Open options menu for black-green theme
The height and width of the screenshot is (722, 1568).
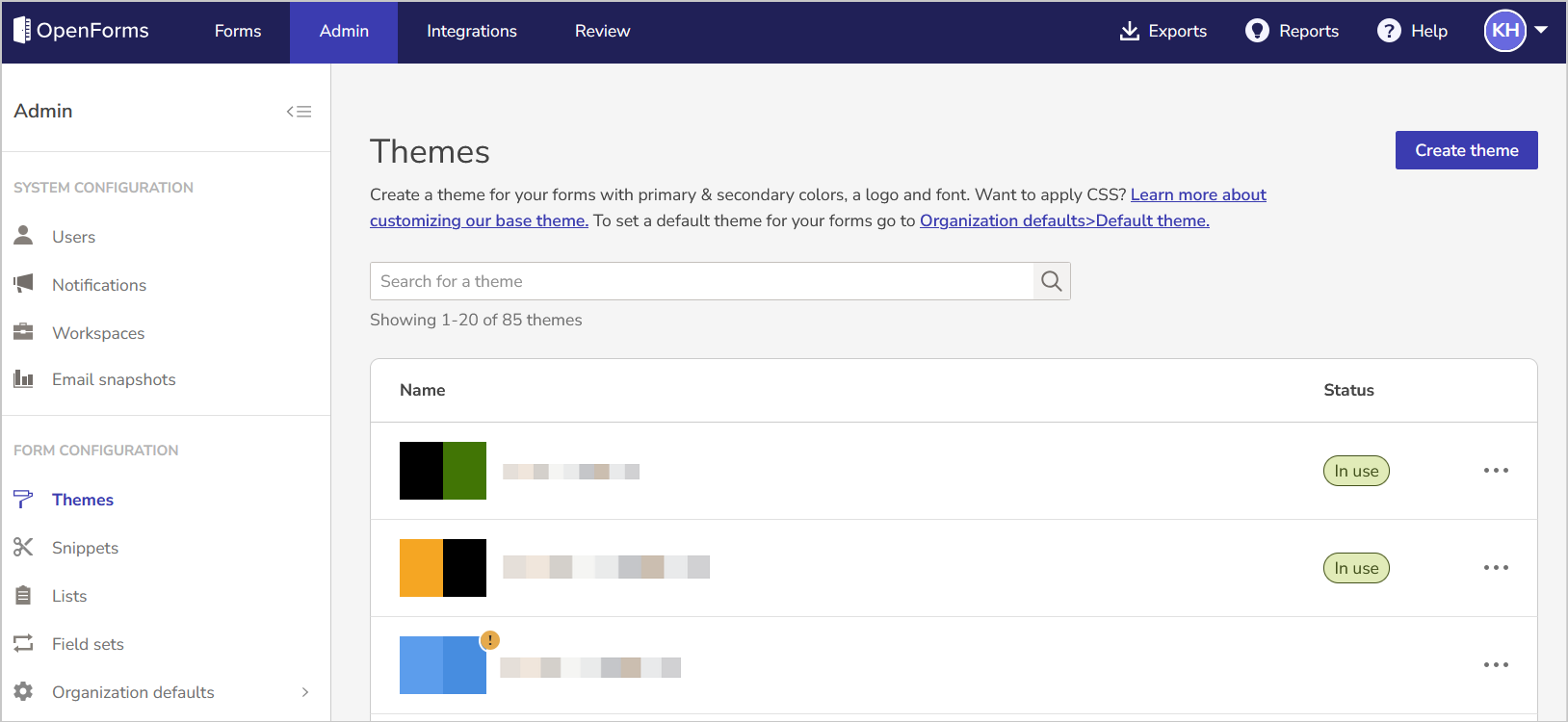coord(1496,471)
